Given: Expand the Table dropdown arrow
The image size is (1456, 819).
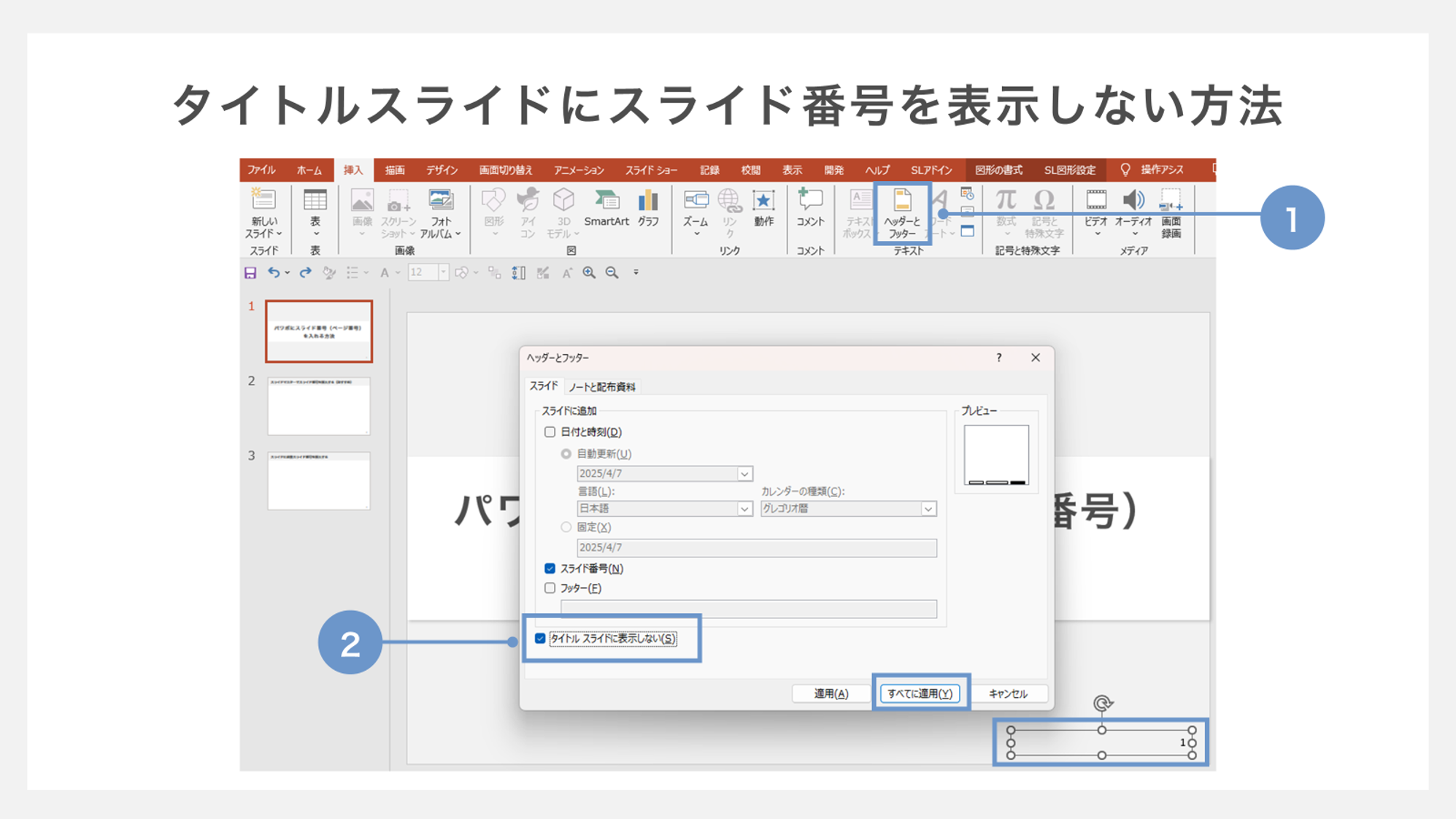Looking at the screenshot, I should click(316, 234).
